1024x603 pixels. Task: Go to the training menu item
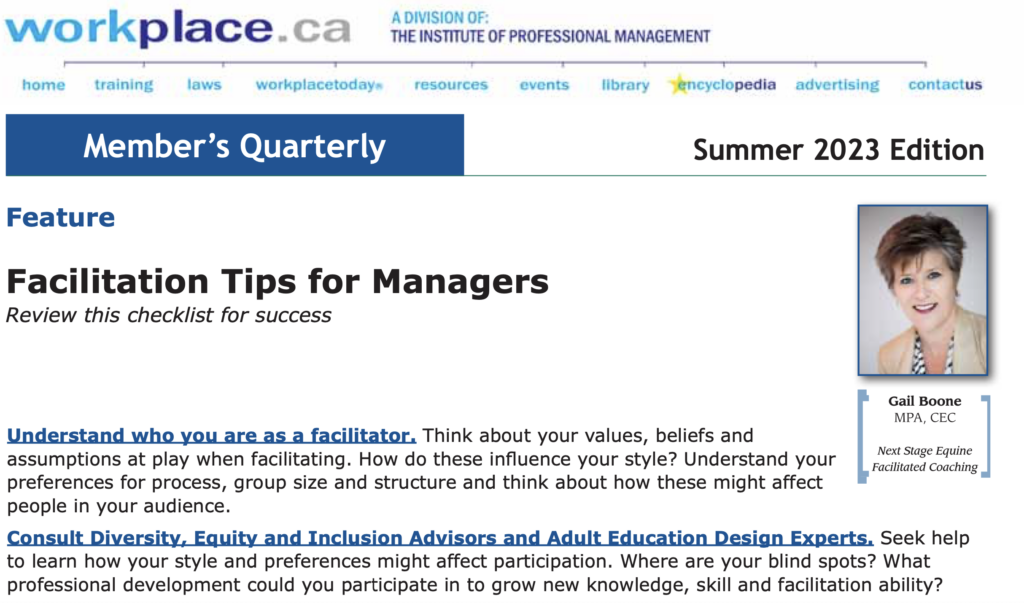124,85
